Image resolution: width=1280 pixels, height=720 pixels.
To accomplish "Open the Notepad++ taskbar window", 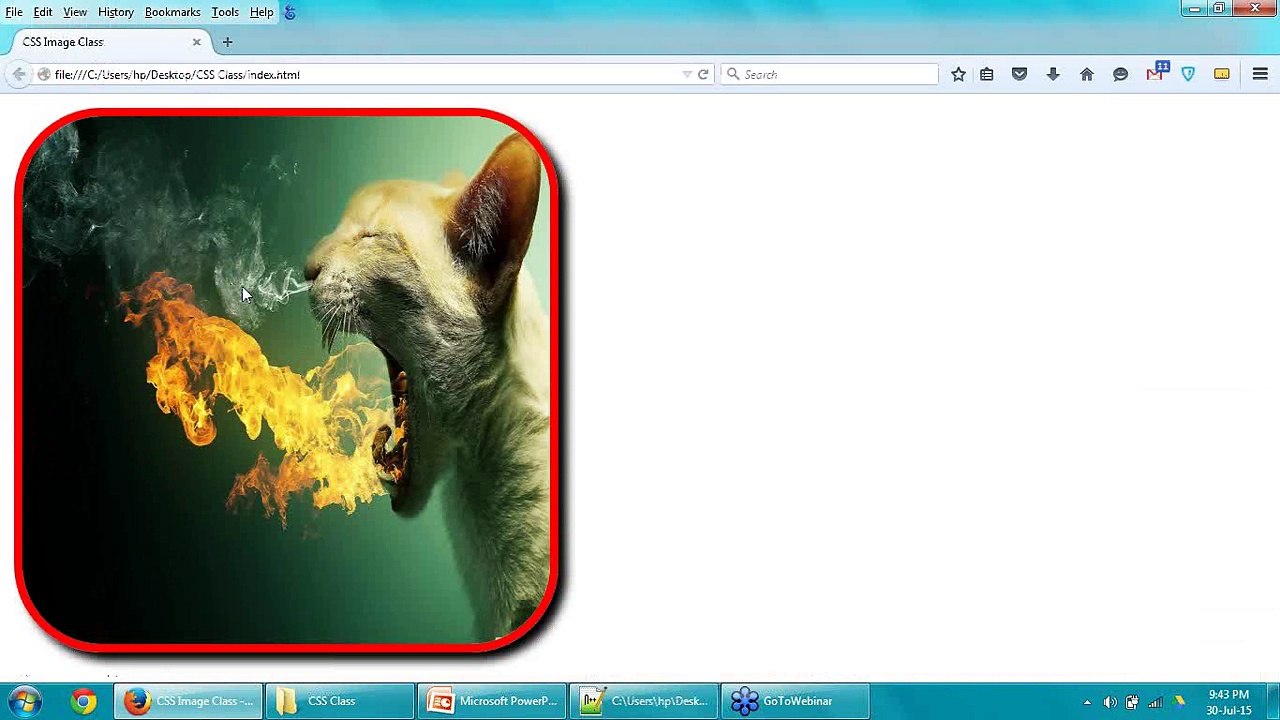I will pyautogui.click(x=643, y=701).
